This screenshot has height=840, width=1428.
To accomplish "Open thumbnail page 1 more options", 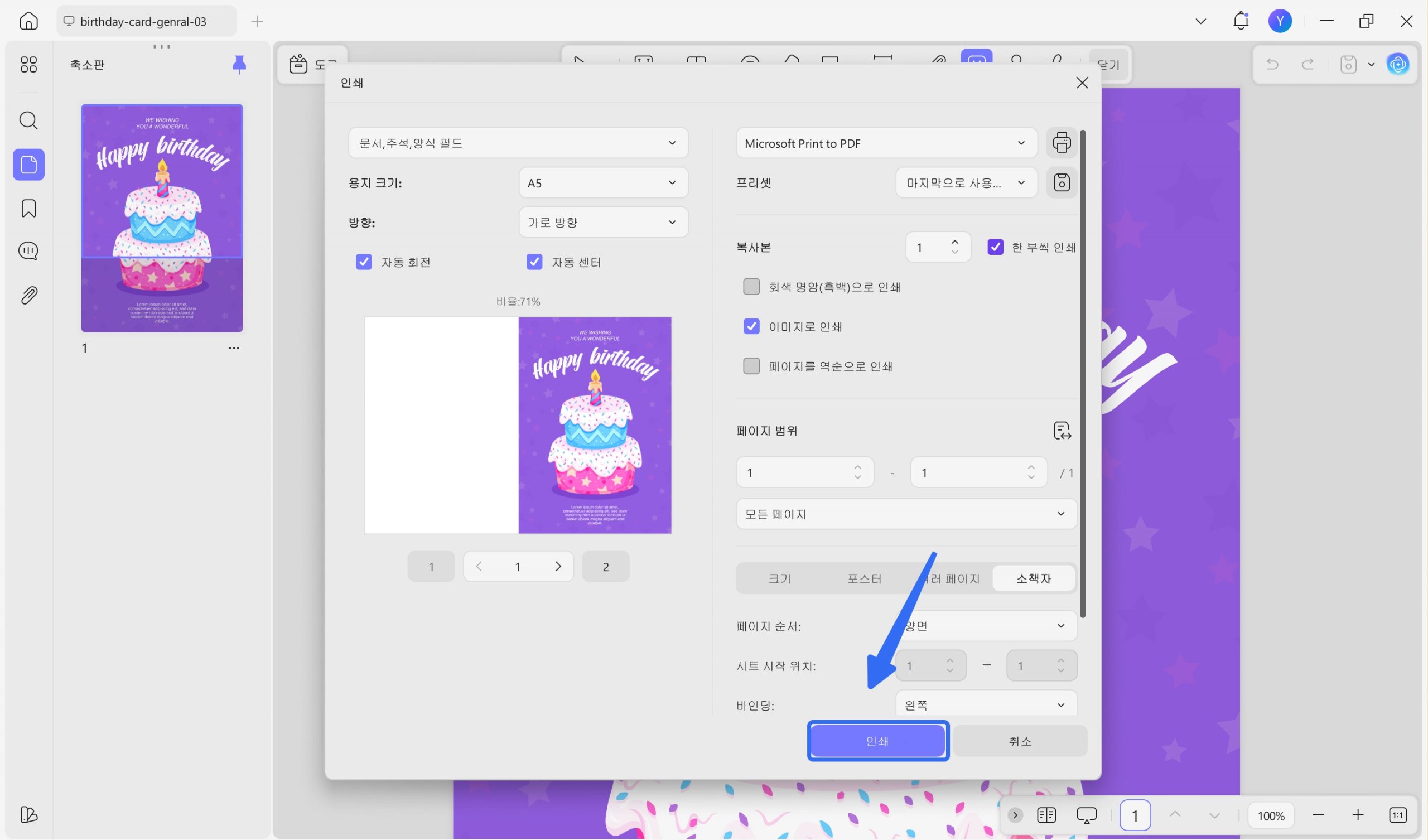I will (234, 348).
